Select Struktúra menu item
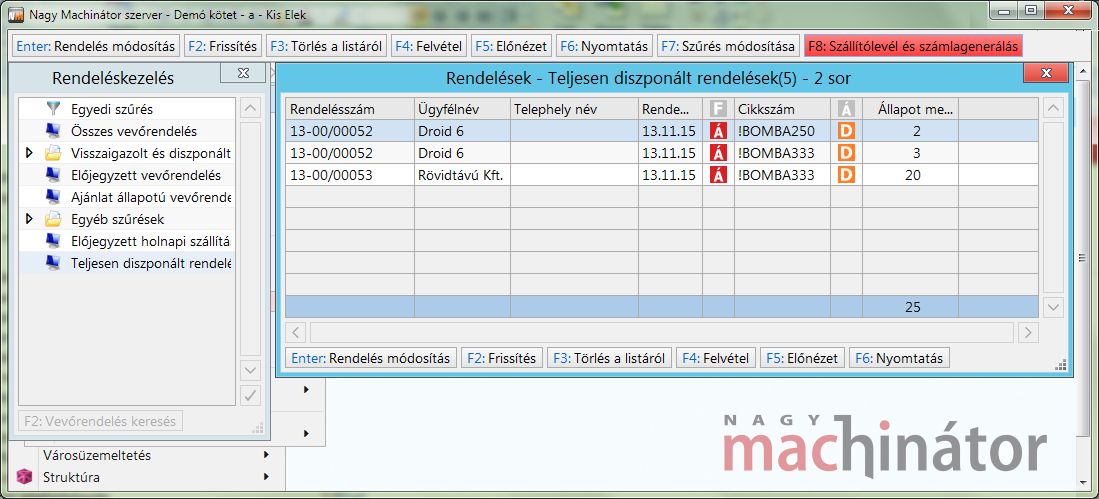Screen dimensions: 1099x499 pos(71,477)
